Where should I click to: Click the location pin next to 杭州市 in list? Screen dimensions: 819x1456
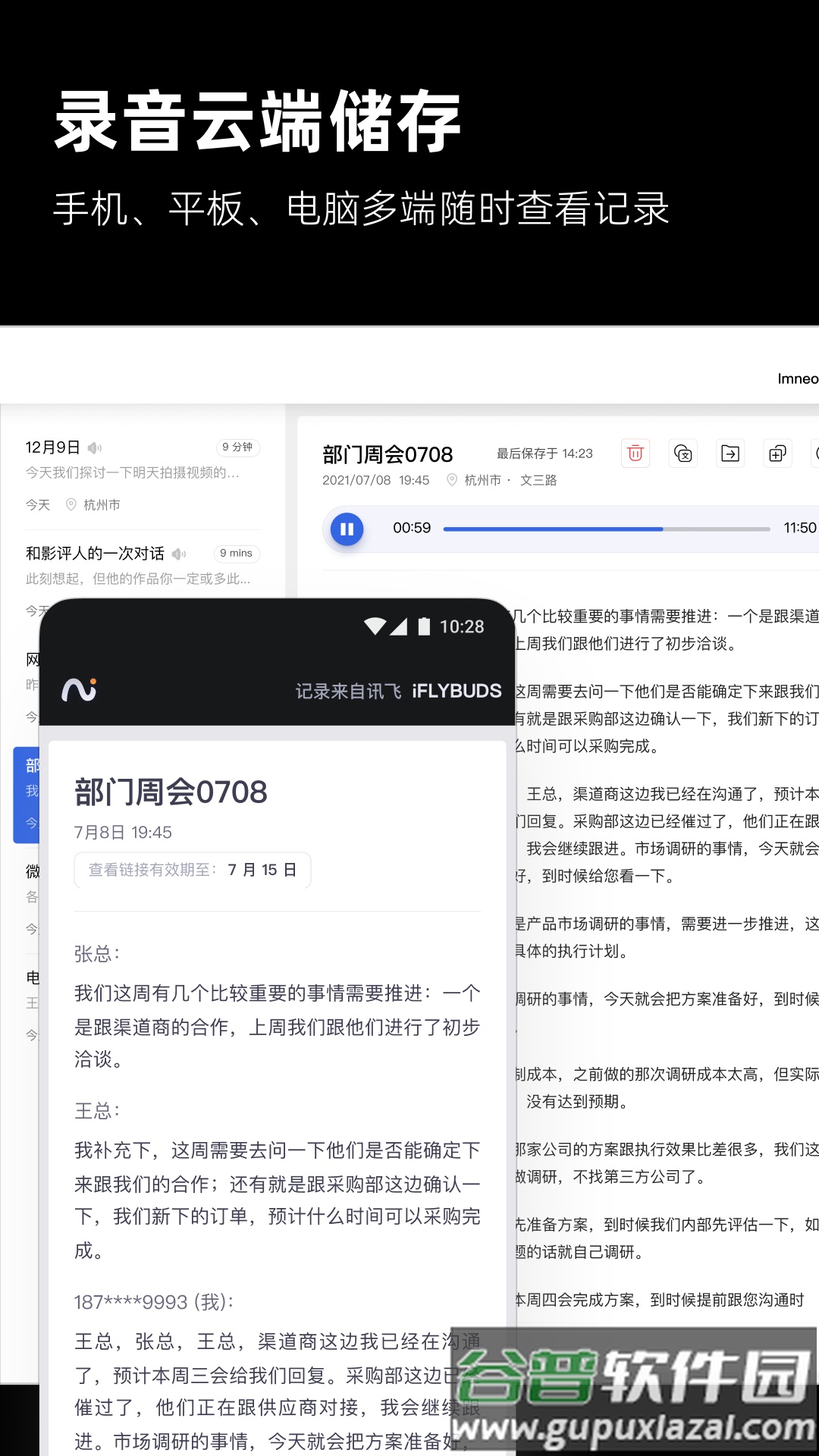pos(71,504)
